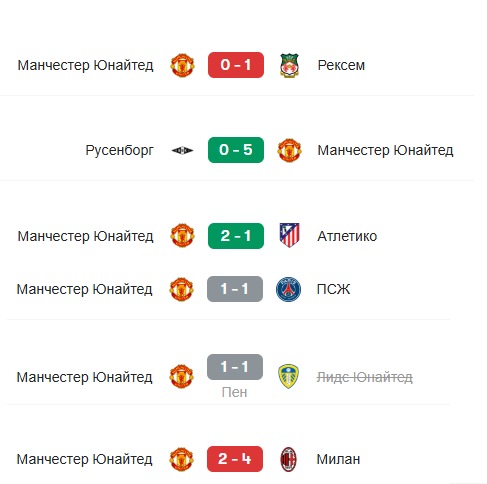The image size is (487, 484).
Task: Open the 1 - 1 score with Пен label
Action: (235, 367)
